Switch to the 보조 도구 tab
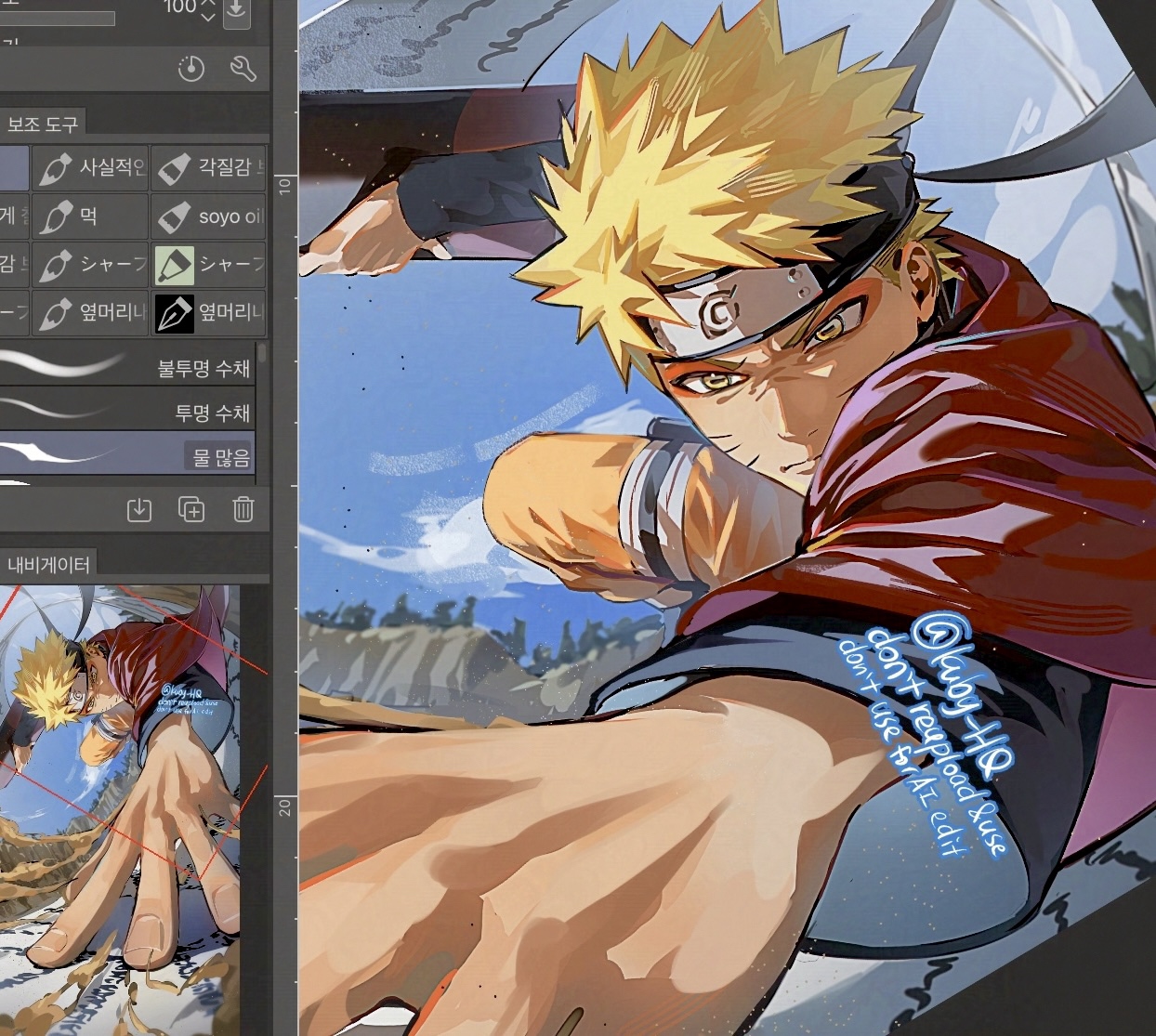 43,124
